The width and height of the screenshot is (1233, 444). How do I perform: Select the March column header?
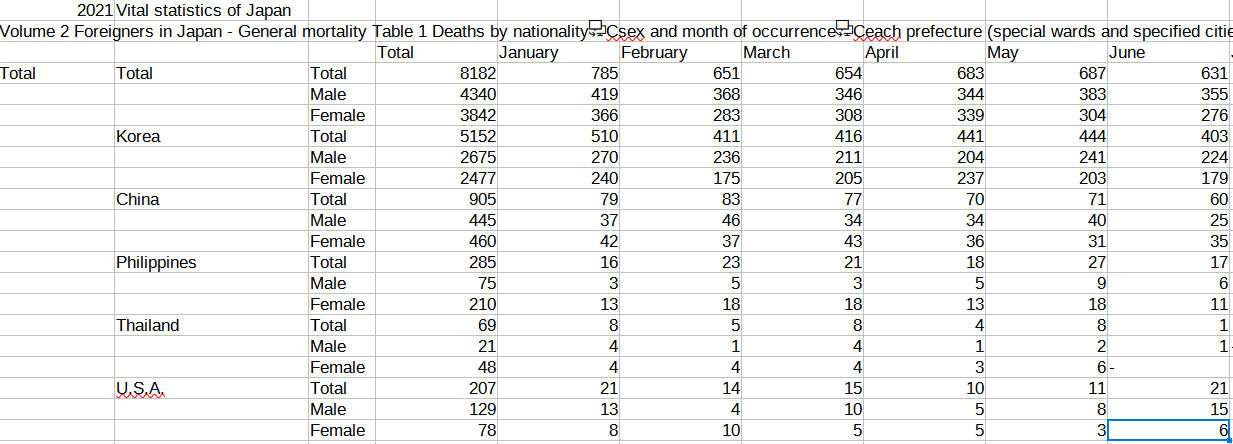click(x=801, y=52)
